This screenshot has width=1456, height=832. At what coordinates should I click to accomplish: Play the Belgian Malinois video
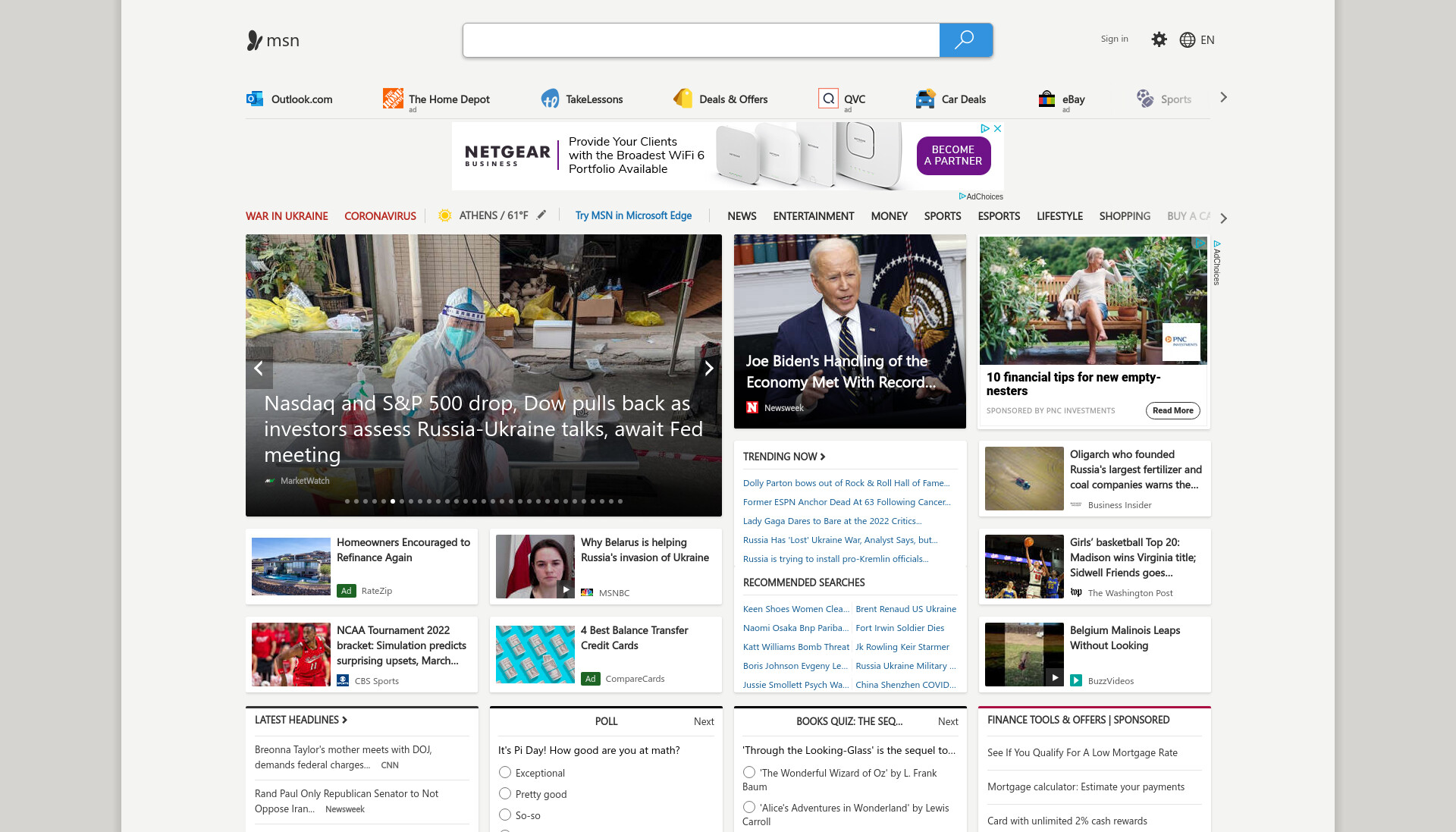1055,677
